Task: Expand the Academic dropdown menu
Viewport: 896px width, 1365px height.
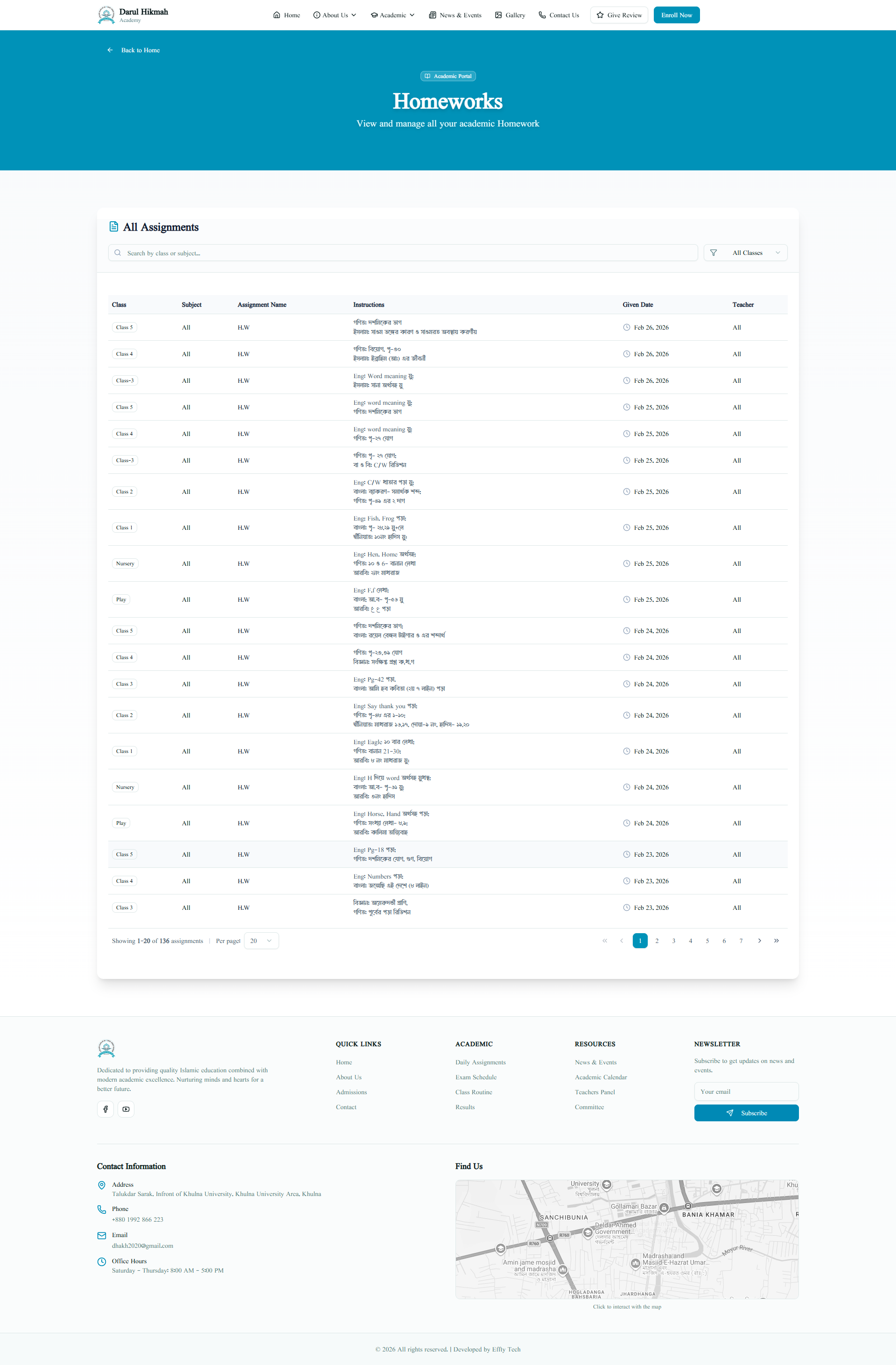Action: click(x=392, y=15)
